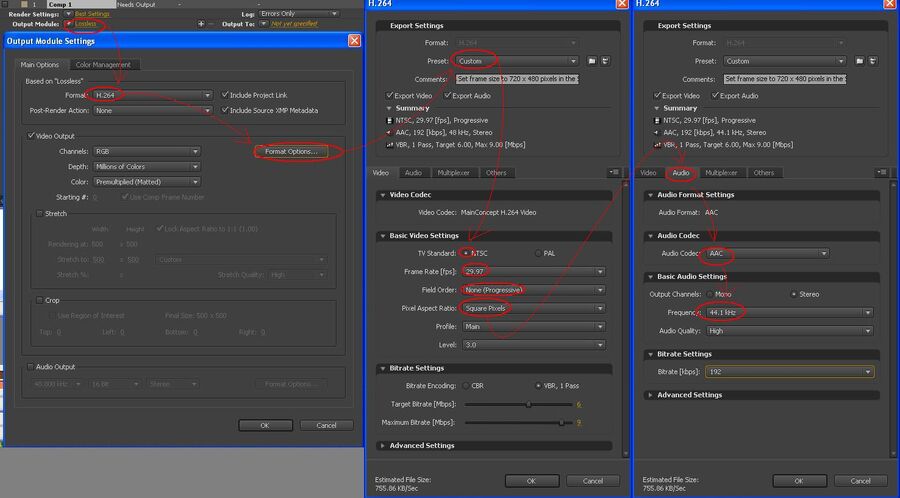Open the Bitrate [kbps] dropdown showing 192
This screenshot has height=498, width=900.
(790, 372)
